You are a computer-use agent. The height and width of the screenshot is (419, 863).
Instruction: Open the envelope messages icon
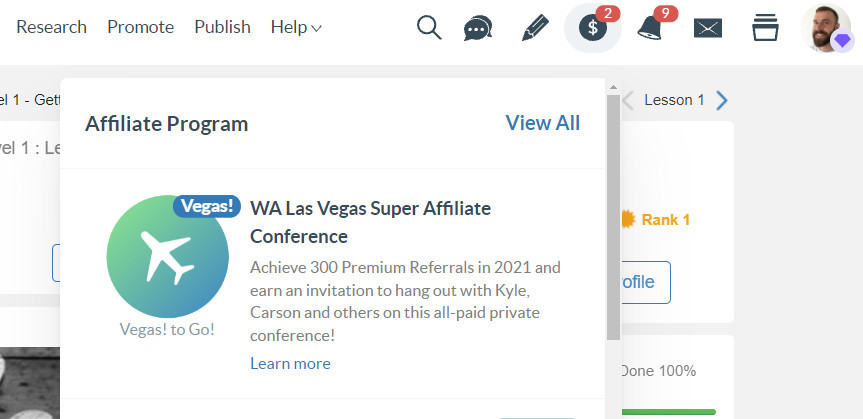pyautogui.click(x=708, y=28)
